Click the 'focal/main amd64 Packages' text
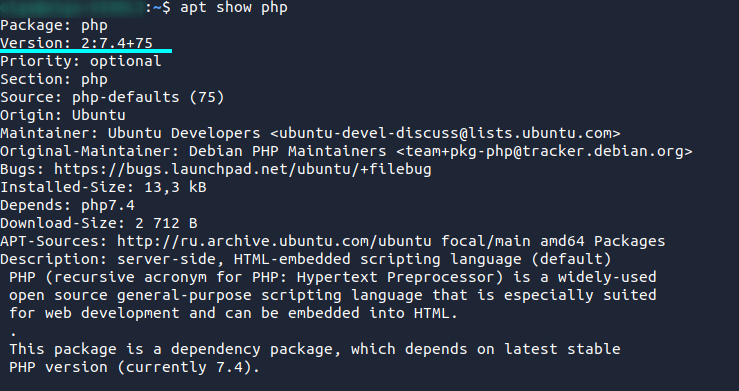The image size is (739, 391). point(553,241)
